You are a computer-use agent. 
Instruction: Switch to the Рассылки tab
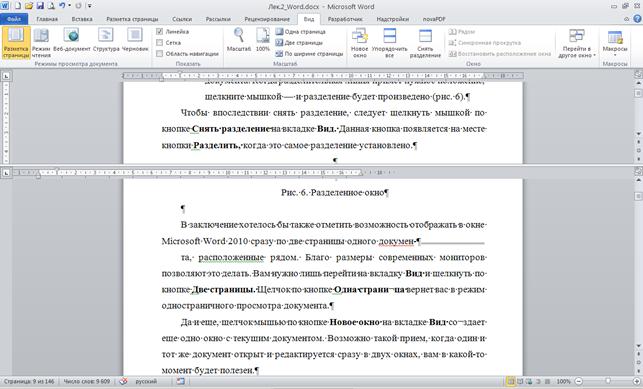[218, 19]
